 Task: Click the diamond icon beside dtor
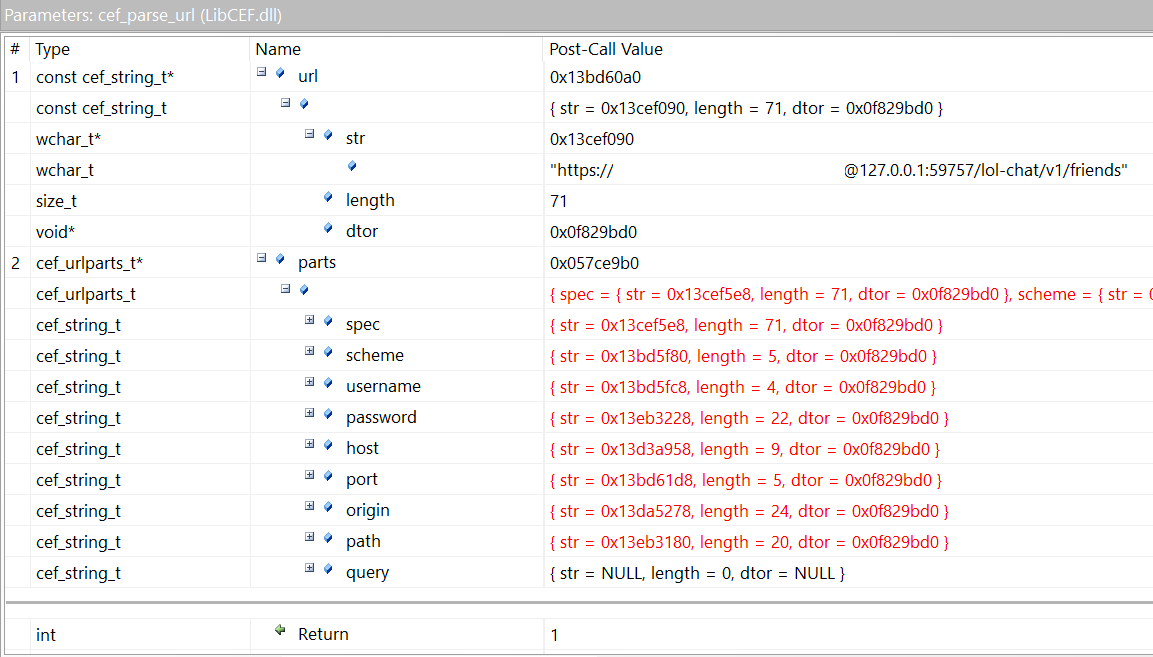coord(327,230)
